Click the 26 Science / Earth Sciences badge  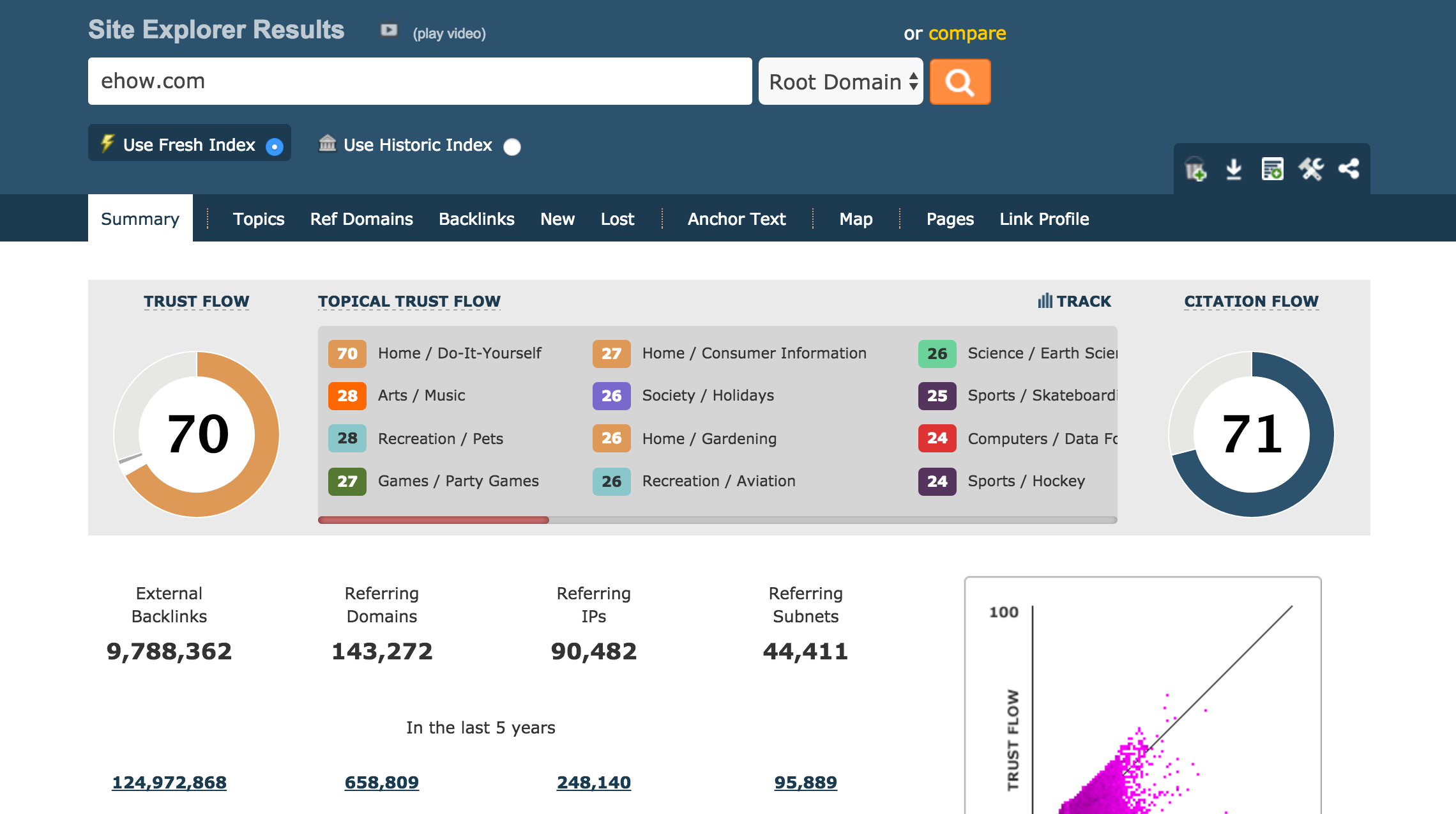[x=937, y=353]
